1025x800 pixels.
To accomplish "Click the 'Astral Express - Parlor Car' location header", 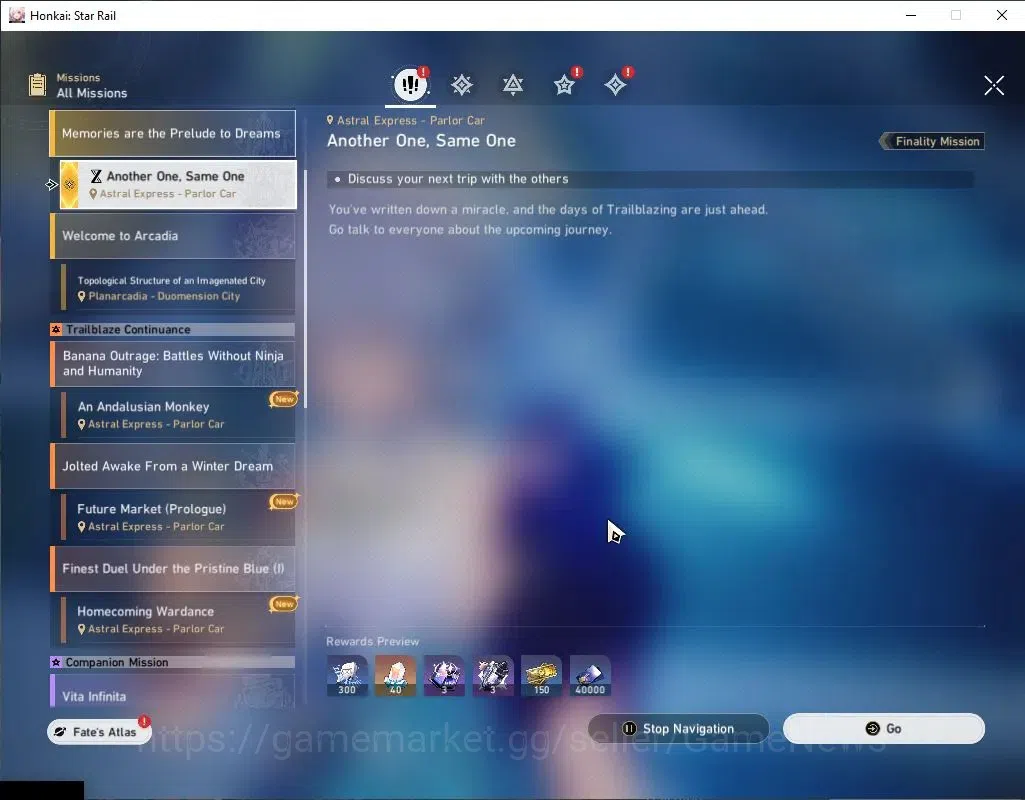I will click(x=405, y=120).
